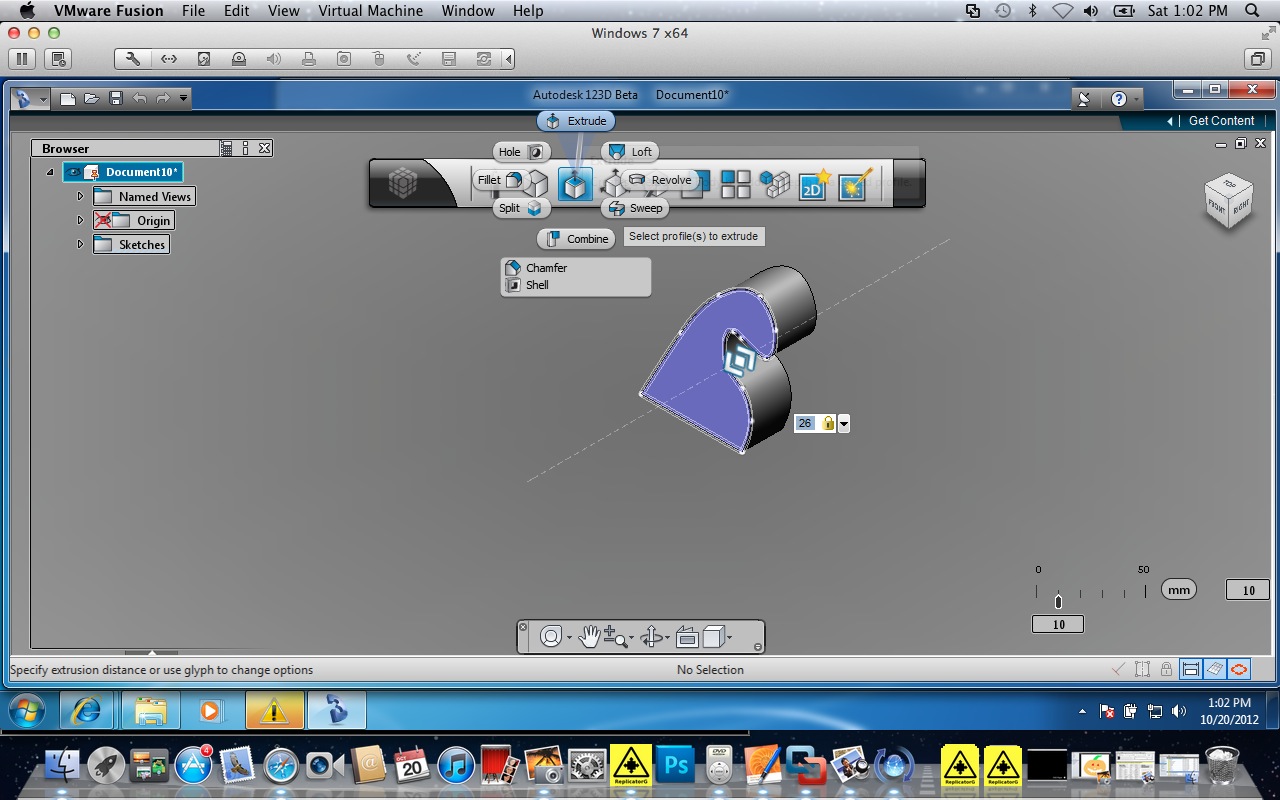Image resolution: width=1280 pixels, height=800 pixels.
Task: Open Get Content panel
Action: 1221,121
